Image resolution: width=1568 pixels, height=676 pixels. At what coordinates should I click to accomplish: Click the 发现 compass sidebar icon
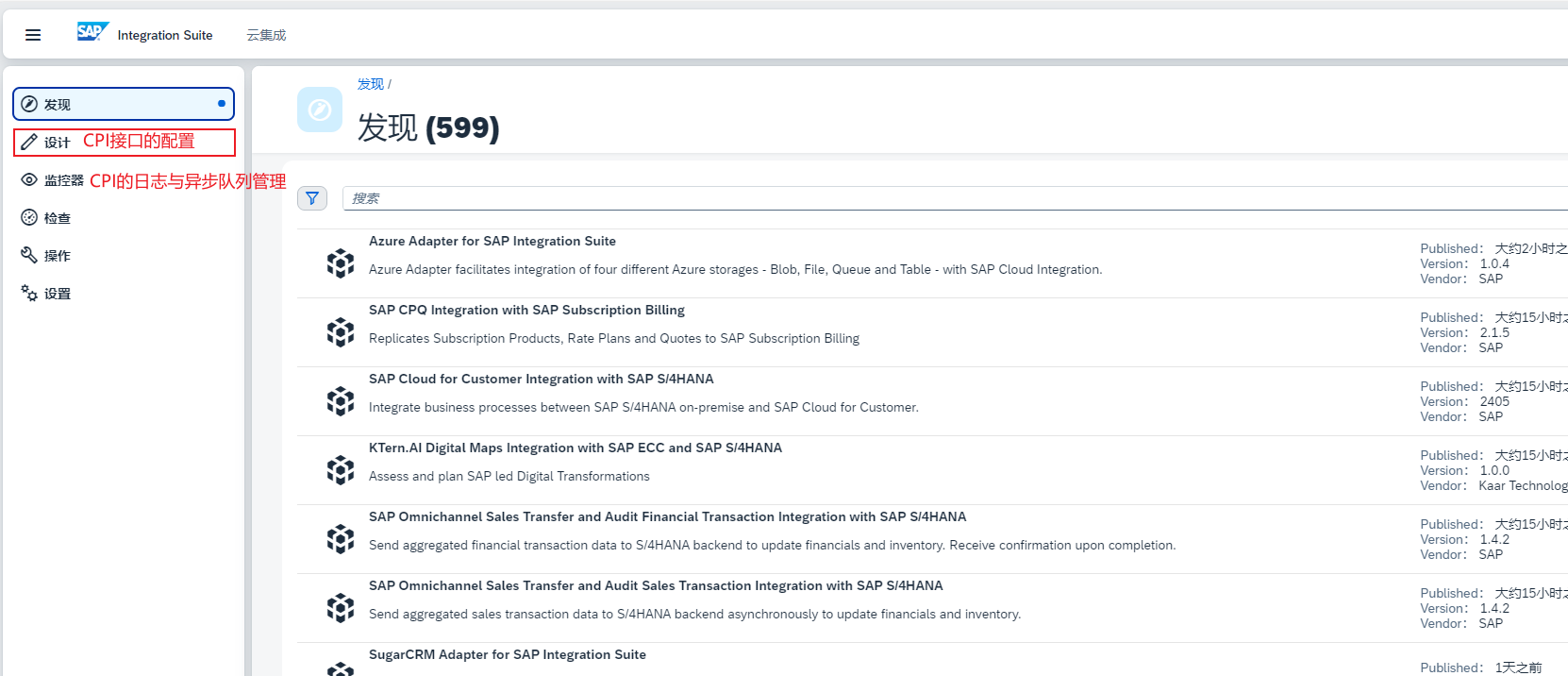(29, 104)
